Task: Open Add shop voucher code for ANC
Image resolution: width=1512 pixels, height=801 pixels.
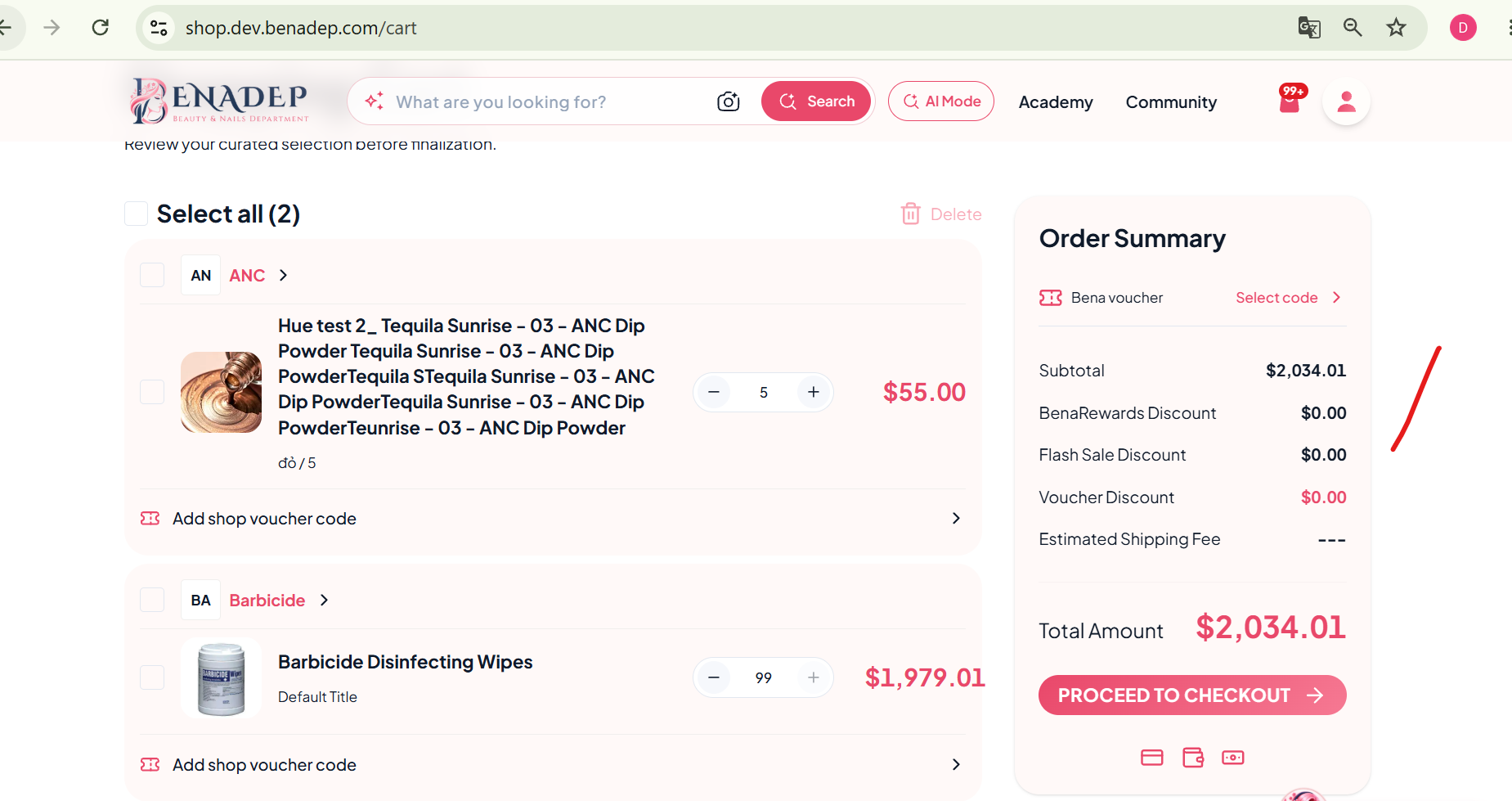Action: 552,519
